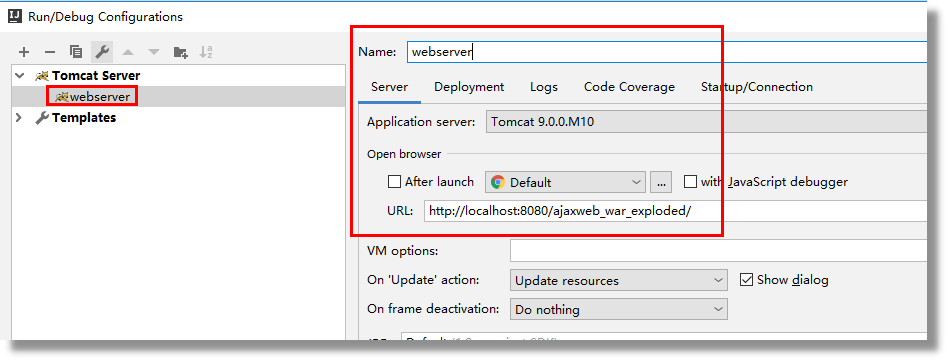Sort configurations alphabetically icon

[x=206, y=52]
